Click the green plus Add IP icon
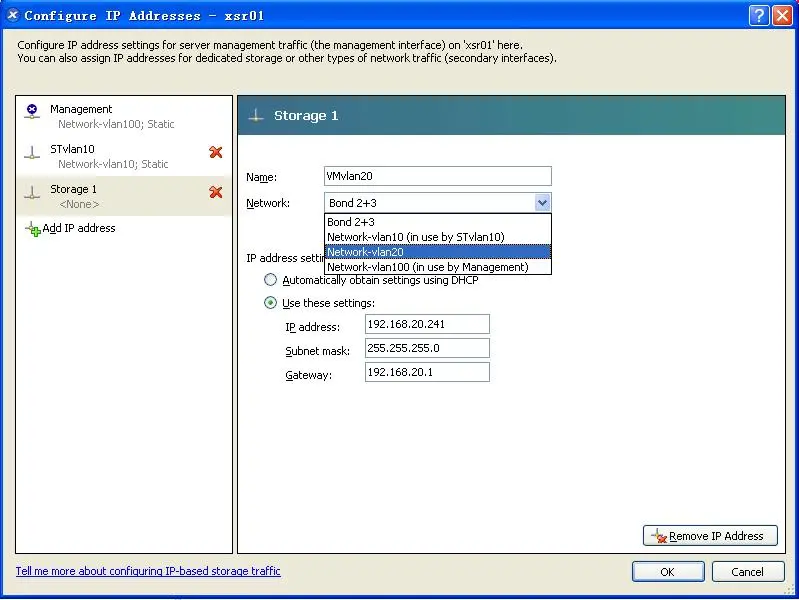Viewport: 799px width, 600px height. [33, 229]
